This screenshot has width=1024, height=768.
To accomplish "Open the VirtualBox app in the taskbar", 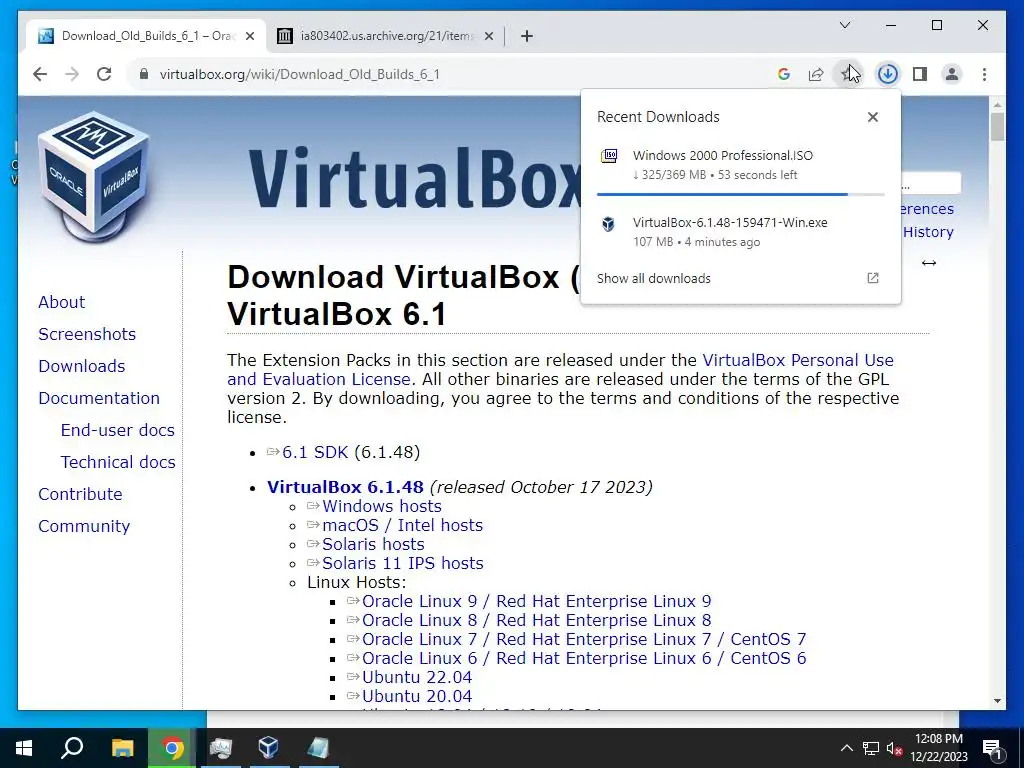I will (x=268, y=748).
